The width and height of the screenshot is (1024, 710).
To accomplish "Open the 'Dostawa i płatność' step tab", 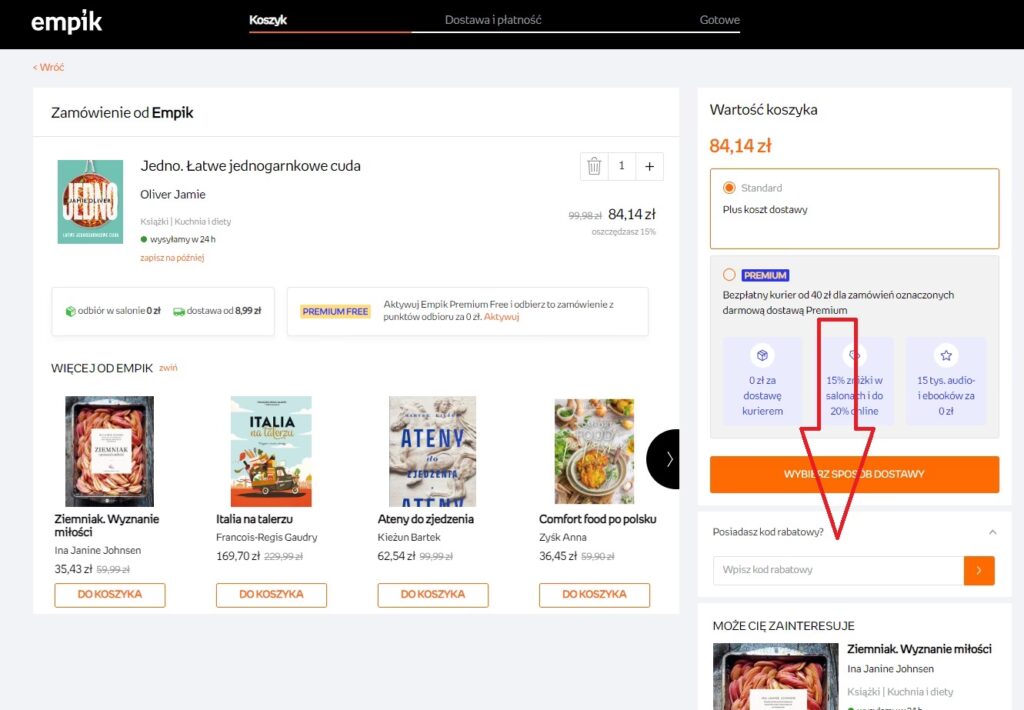I will (x=493, y=20).
